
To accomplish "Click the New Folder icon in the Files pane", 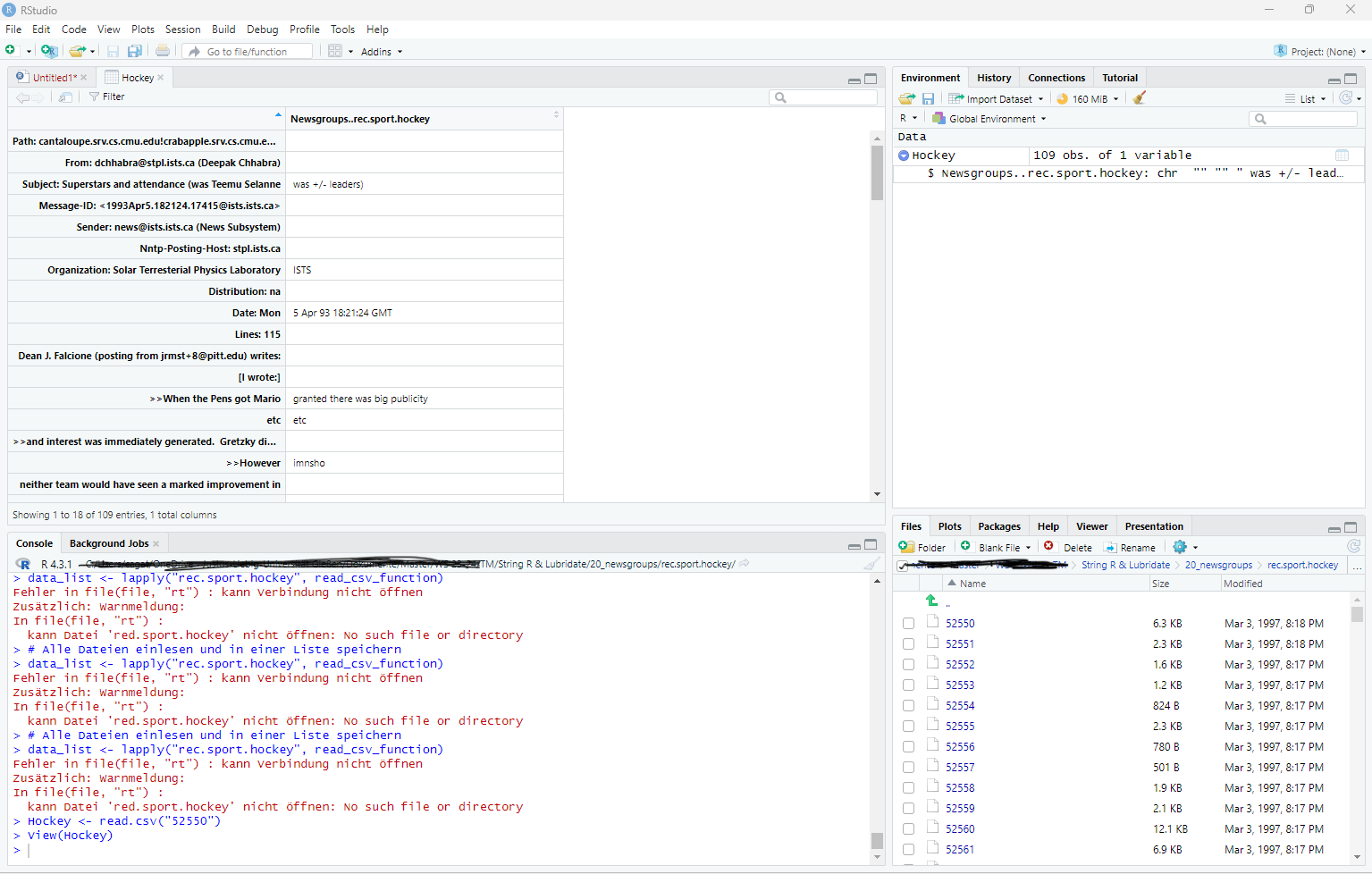I will click(x=922, y=547).
